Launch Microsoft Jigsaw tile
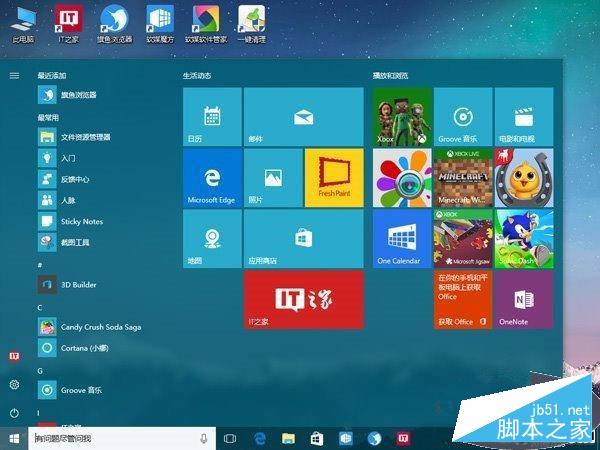The height and width of the screenshot is (450, 600). 463,239
